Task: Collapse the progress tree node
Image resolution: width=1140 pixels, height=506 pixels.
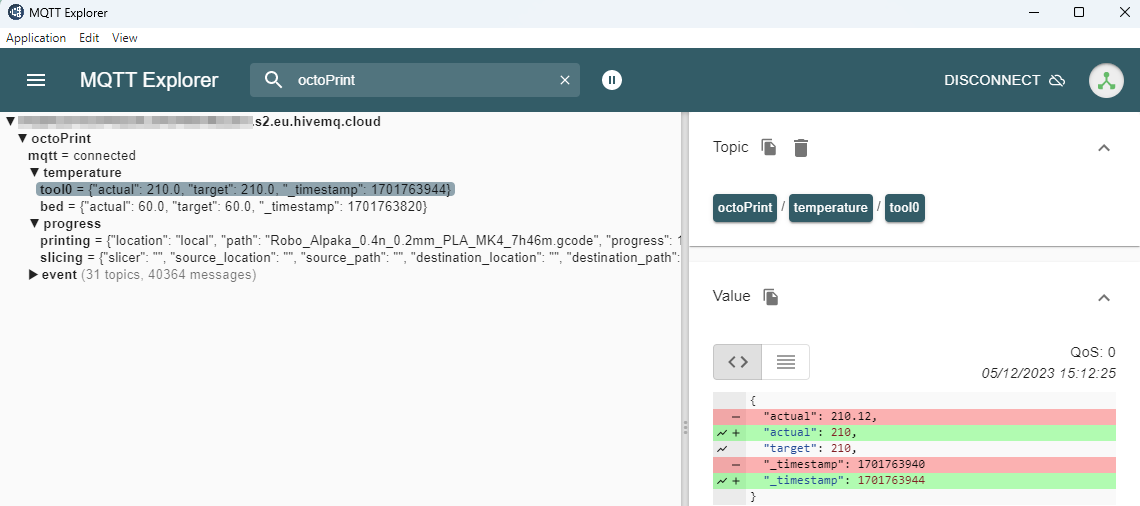Action: click(x=34, y=223)
